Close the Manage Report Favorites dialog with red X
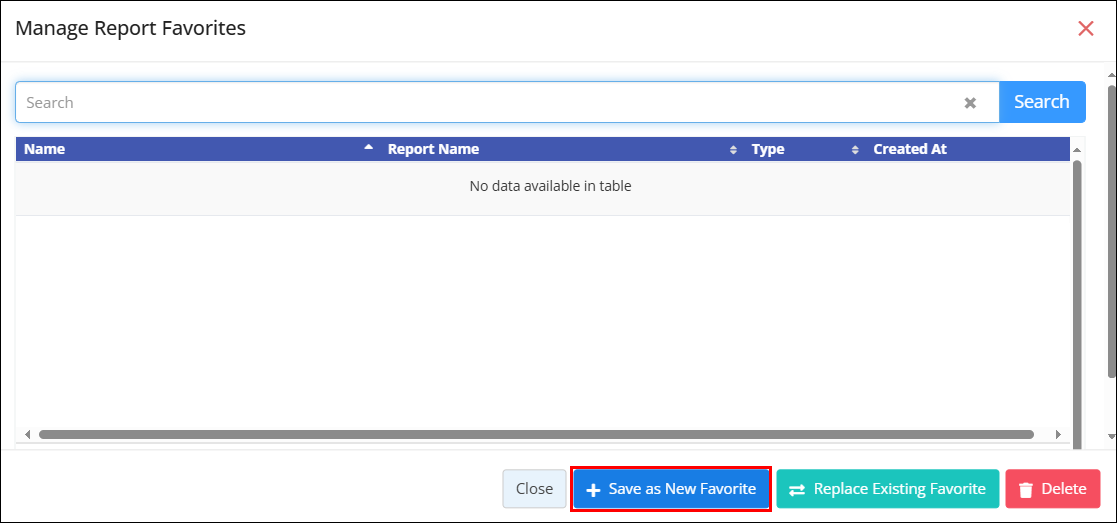The width and height of the screenshot is (1117, 523). coord(1086,29)
